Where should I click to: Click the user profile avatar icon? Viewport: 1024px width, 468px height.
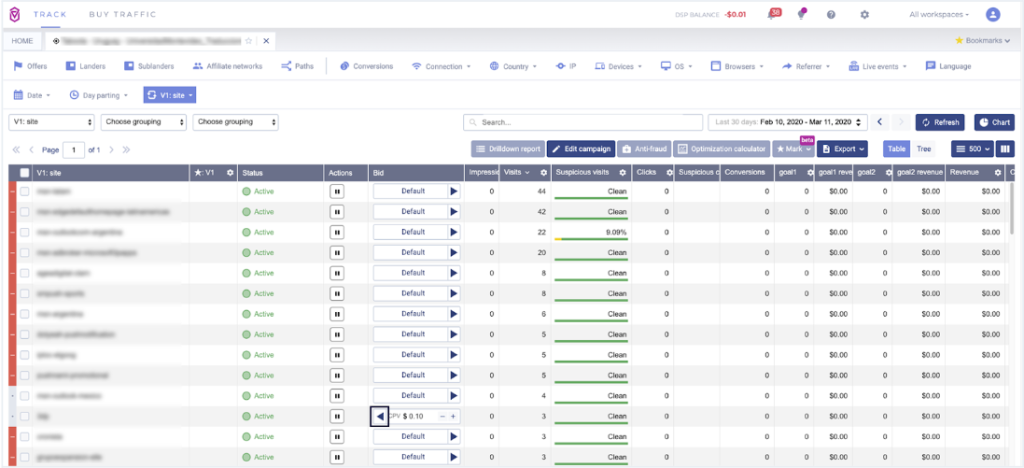pos(992,15)
